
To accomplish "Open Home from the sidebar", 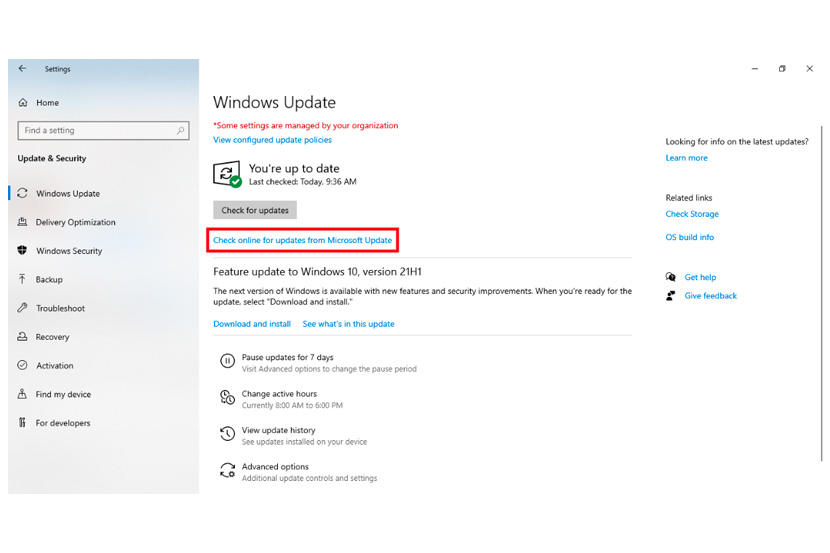I will (x=47, y=103).
